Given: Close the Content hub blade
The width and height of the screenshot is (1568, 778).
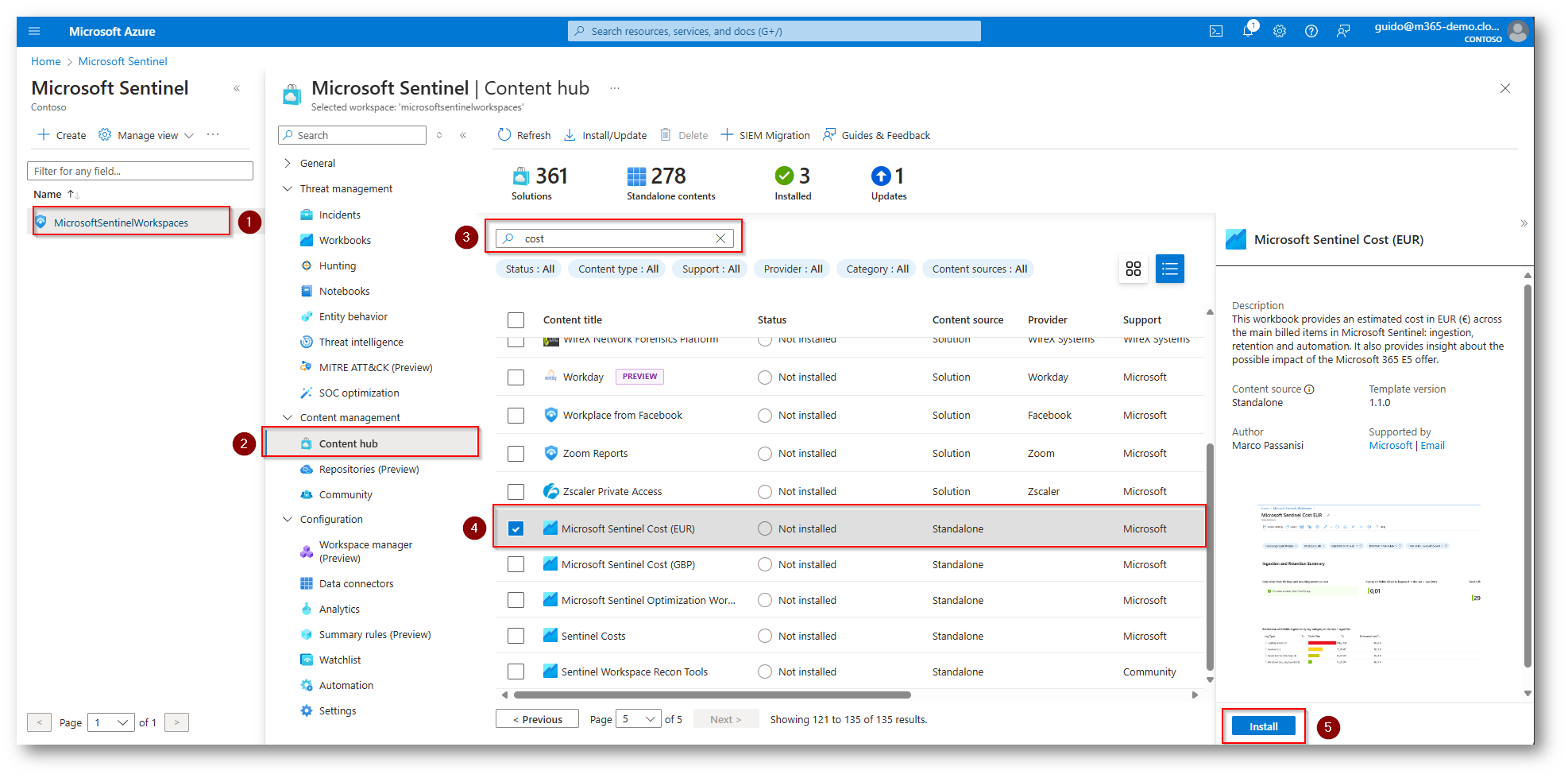Looking at the screenshot, I should click(x=1505, y=88).
